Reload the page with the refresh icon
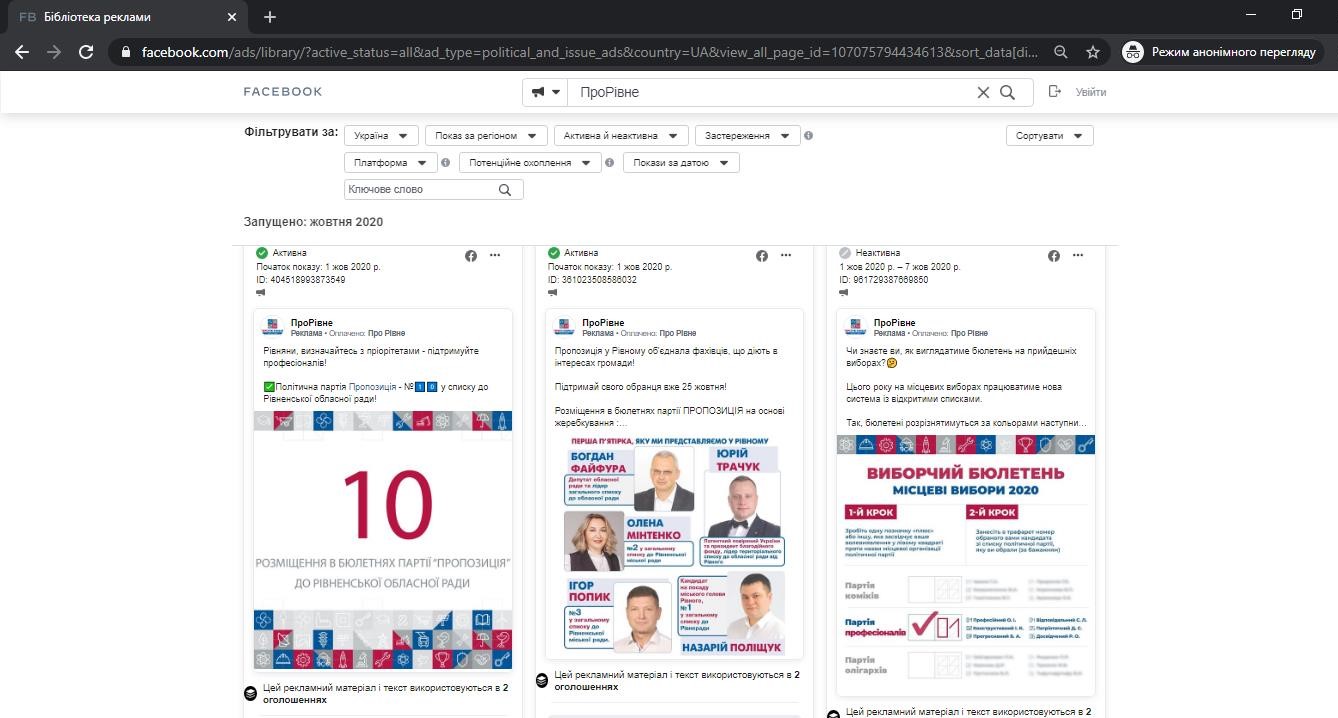Image resolution: width=1338 pixels, height=718 pixels. point(86,52)
